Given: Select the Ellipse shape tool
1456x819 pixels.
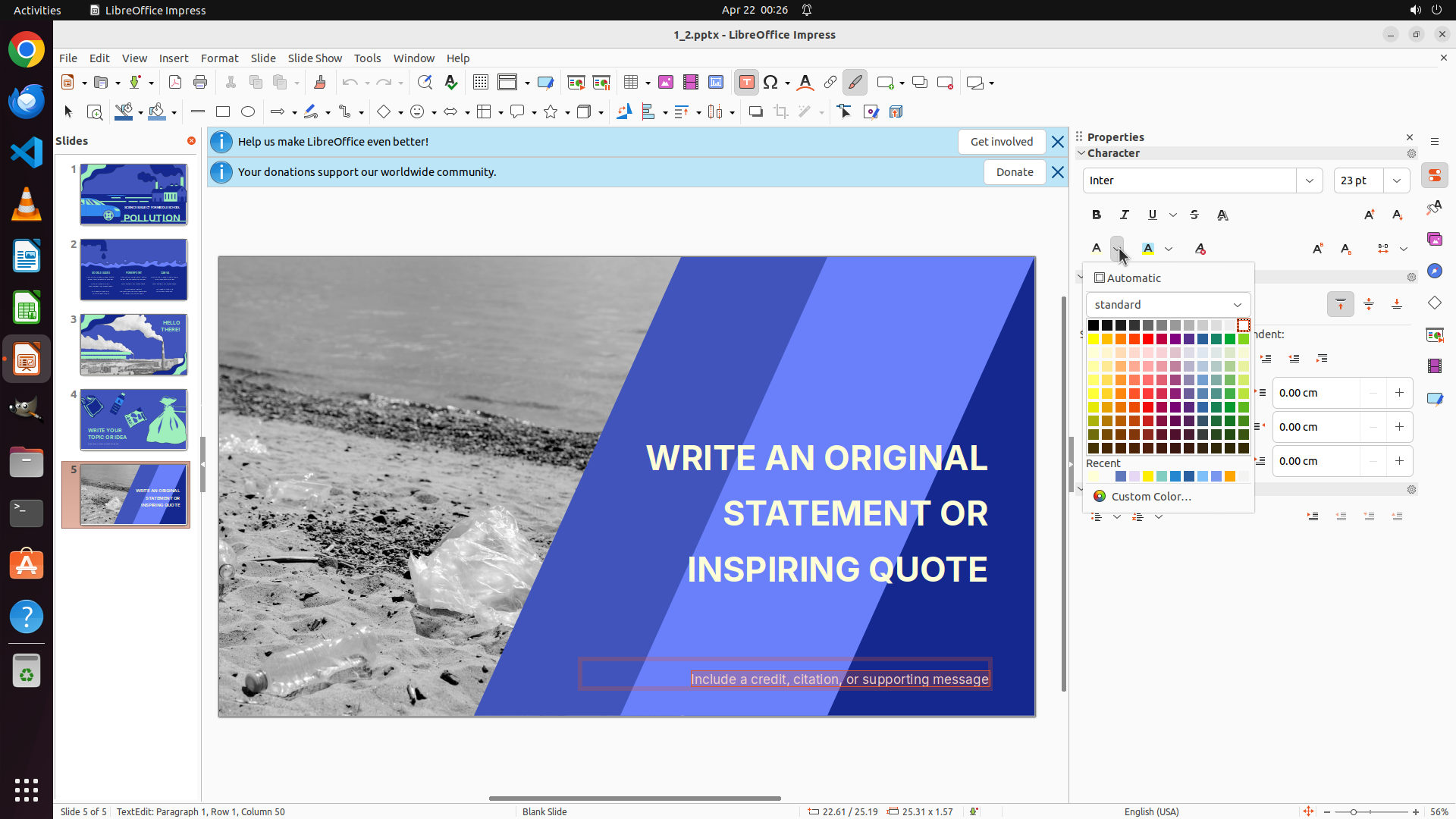Looking at the screenshot, I should click(x=248, y=111).
